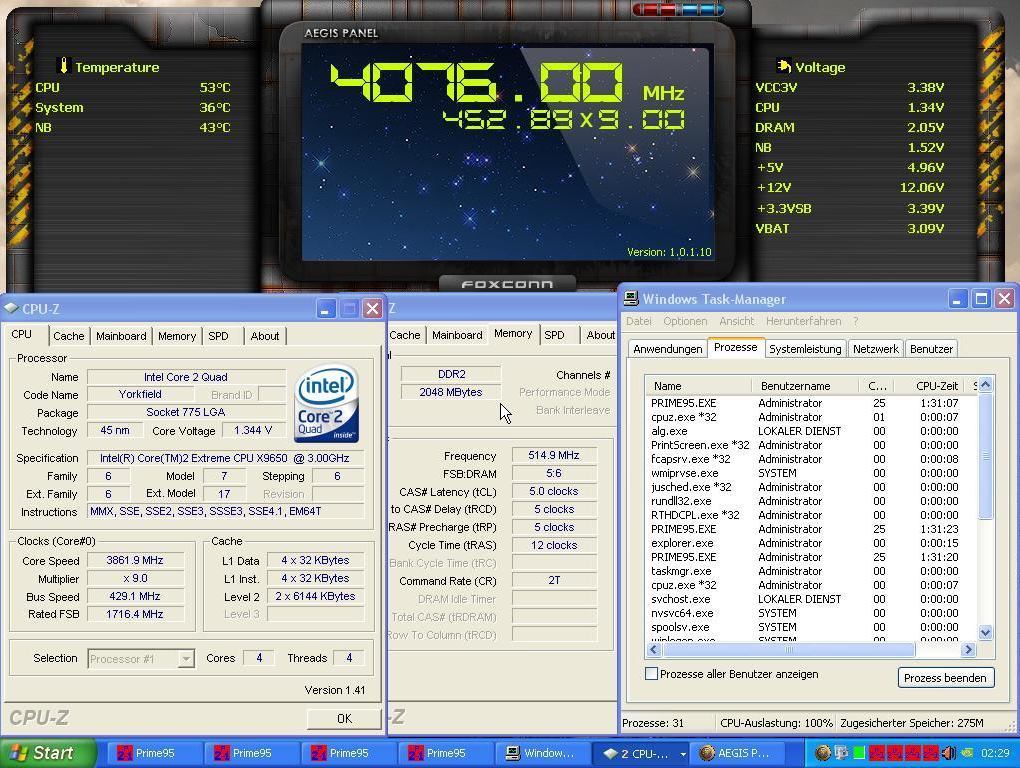The height and width of the screenshot is (768, 1020).
Task: Open the About tab in front CPU-Z
Action: coord(265,336)
